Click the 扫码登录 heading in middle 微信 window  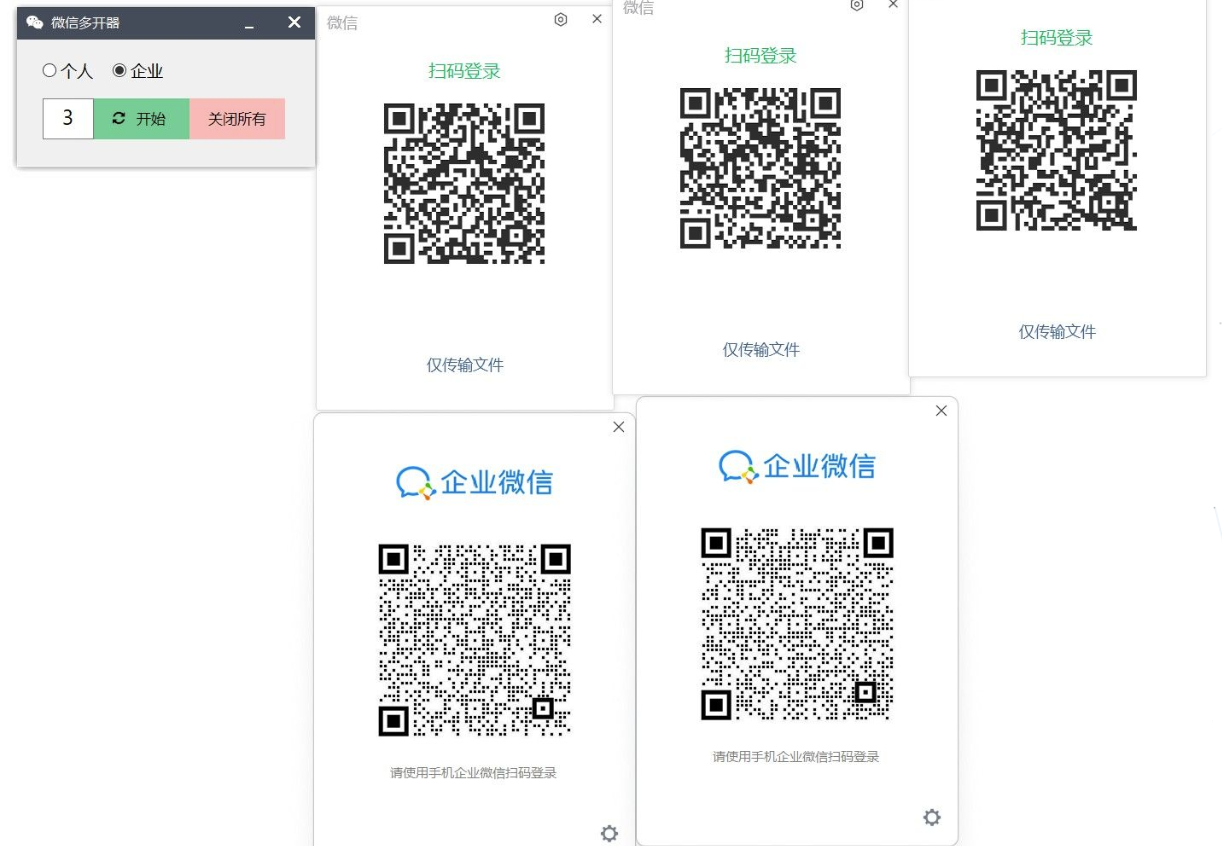761,55
